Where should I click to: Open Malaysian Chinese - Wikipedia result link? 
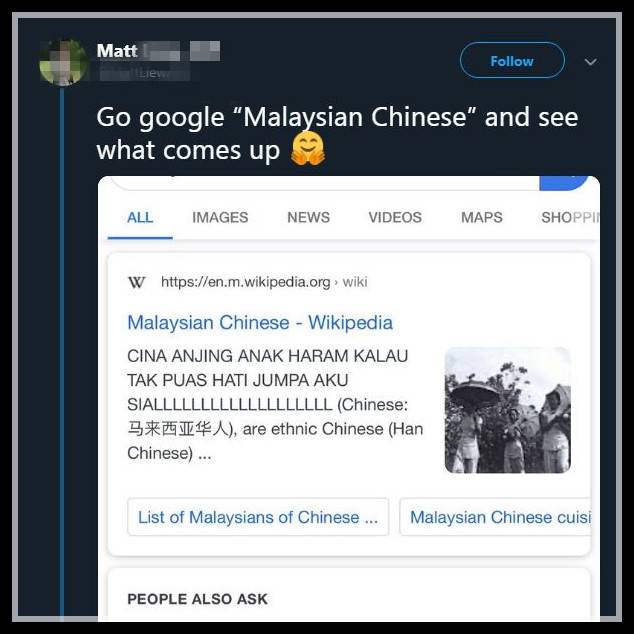pos(260,323)
